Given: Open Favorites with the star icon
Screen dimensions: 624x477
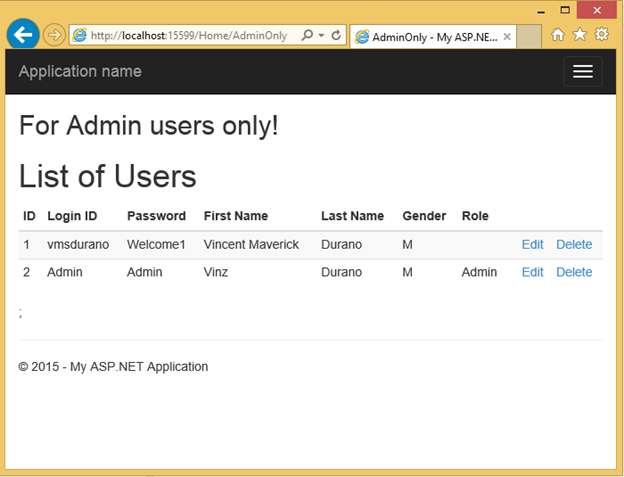Looking at the screenshot, I should [579, 35].
